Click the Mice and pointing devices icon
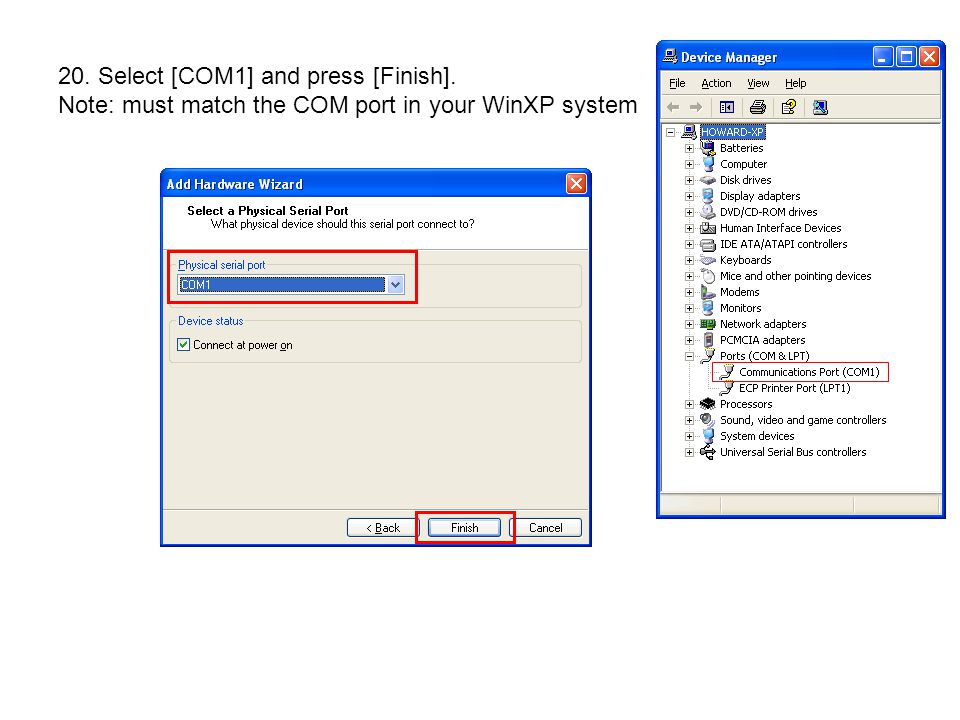 coord(708,276)
